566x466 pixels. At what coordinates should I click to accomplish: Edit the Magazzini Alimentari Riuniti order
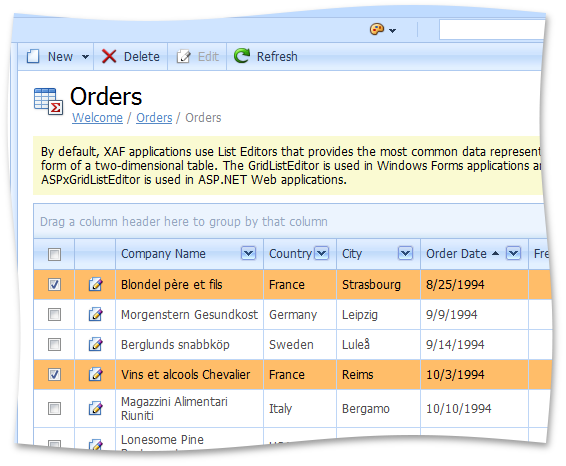(x=96, y=409)
